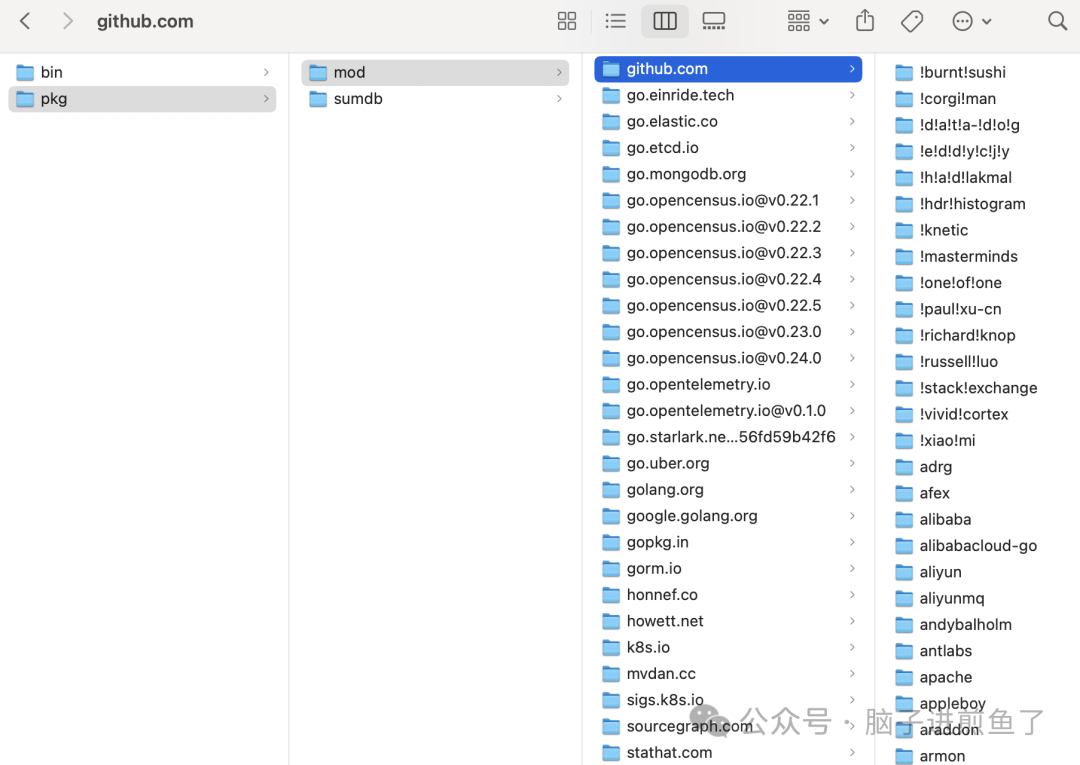Select column view mode
Screen dimensions: 1080x765
pos(665,21)
